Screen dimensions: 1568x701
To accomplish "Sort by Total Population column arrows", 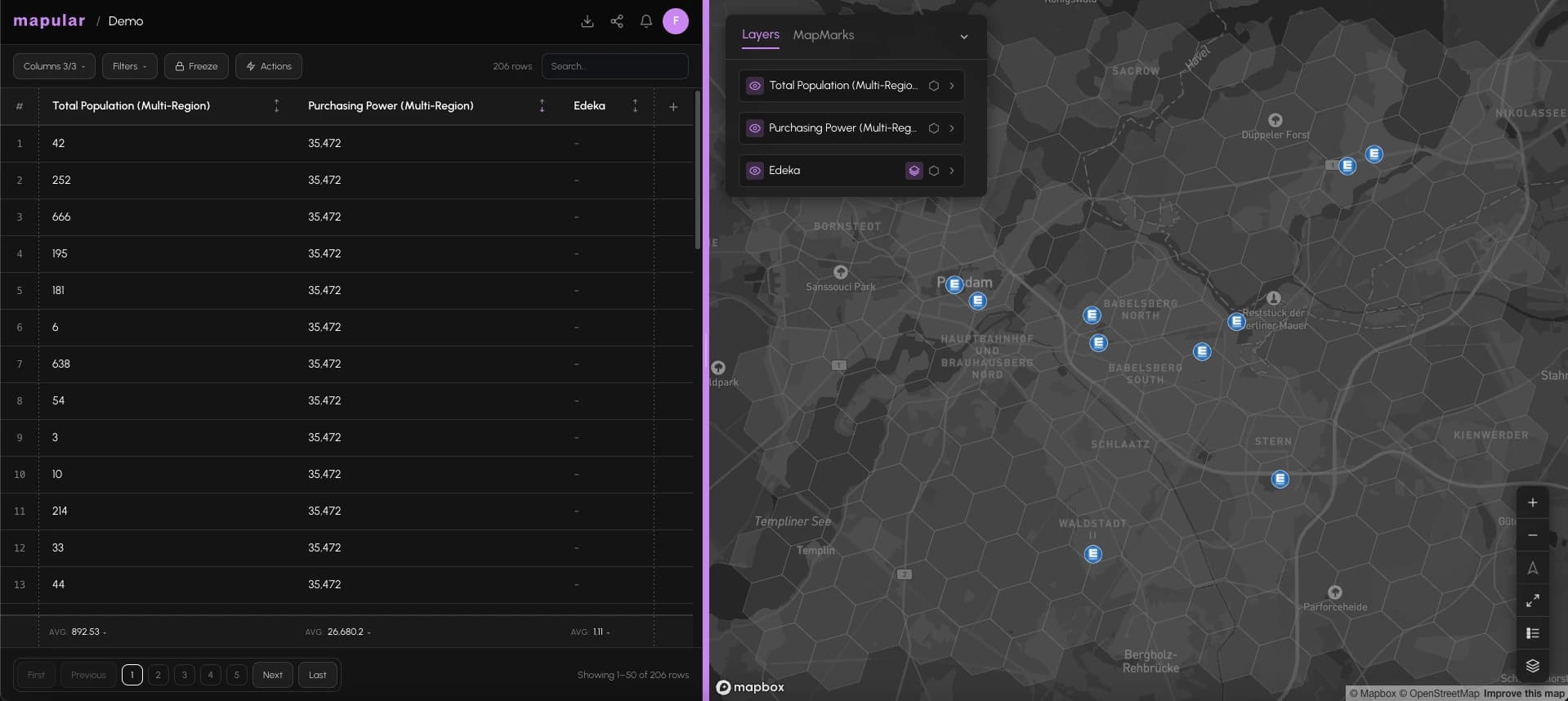I will coord(276,105).
